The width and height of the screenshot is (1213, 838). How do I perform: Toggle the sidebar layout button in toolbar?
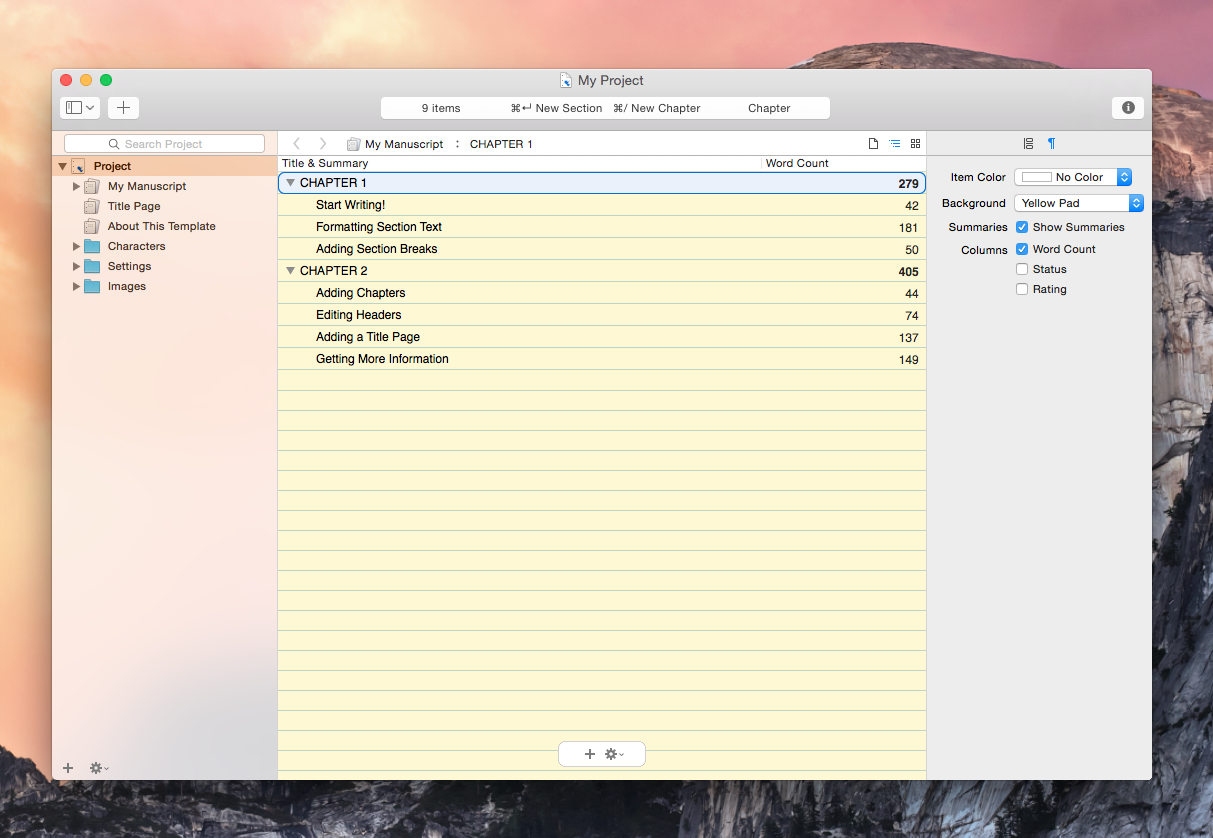point(80,108)
